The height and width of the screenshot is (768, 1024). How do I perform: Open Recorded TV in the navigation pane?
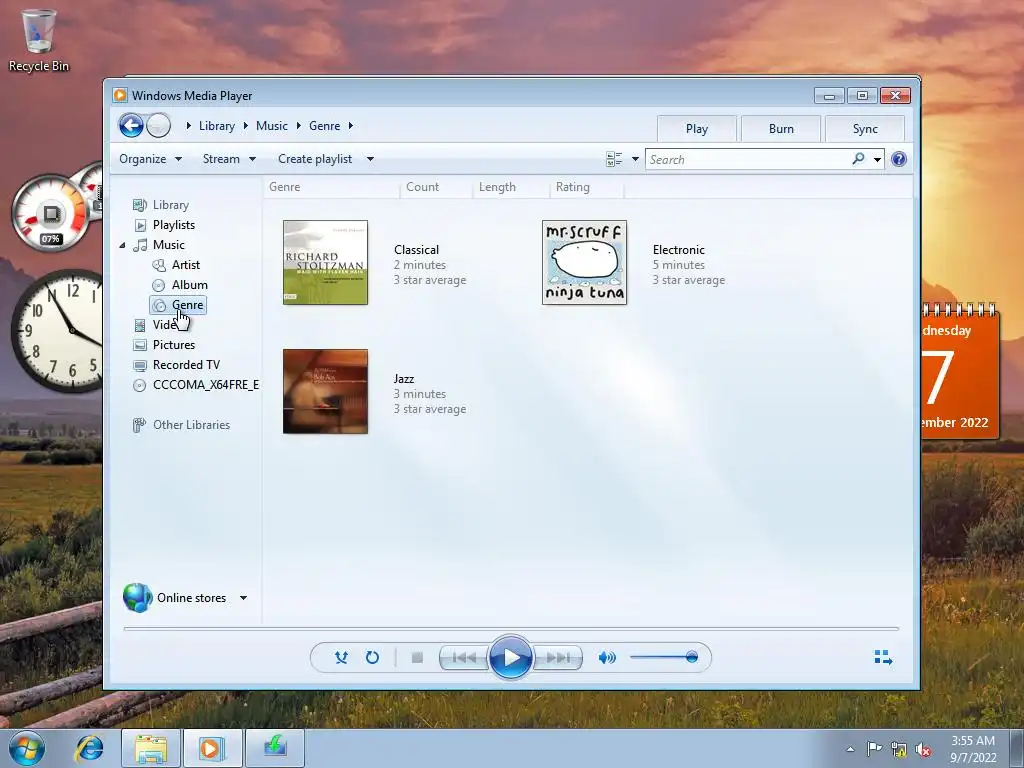[x=186, y=365]
